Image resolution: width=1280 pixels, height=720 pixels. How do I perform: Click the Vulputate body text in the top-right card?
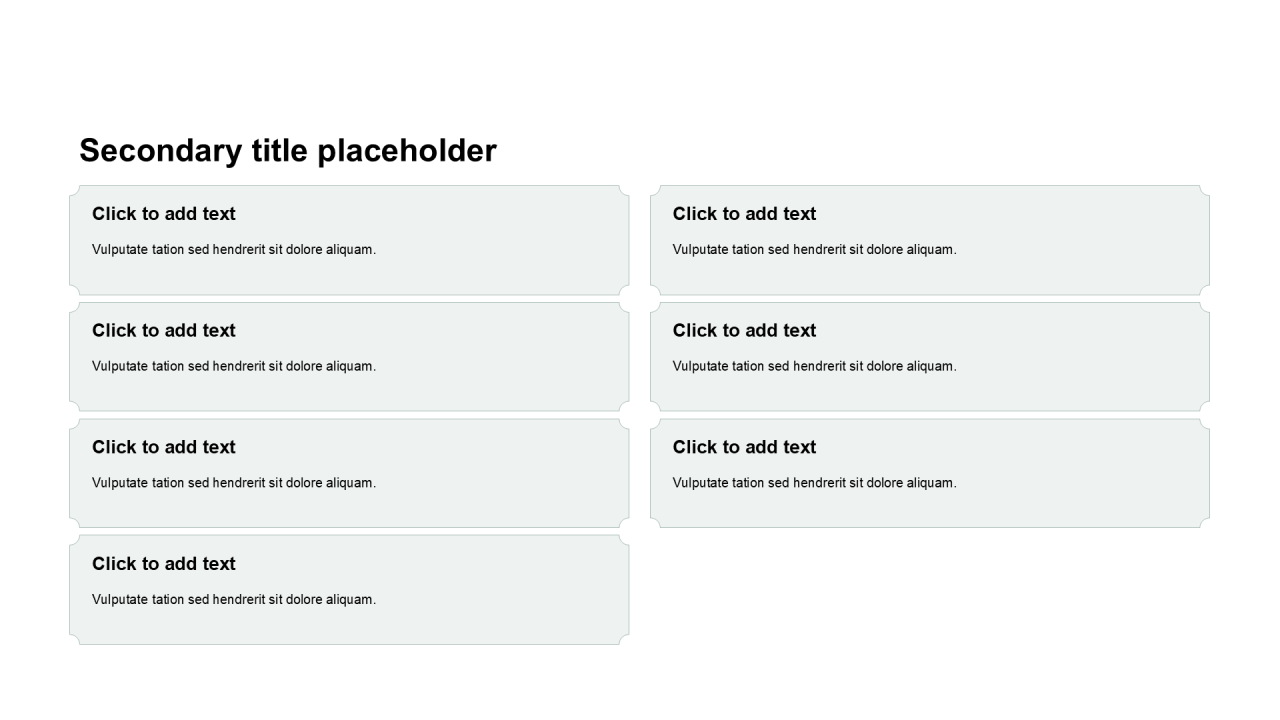point(814,250)
